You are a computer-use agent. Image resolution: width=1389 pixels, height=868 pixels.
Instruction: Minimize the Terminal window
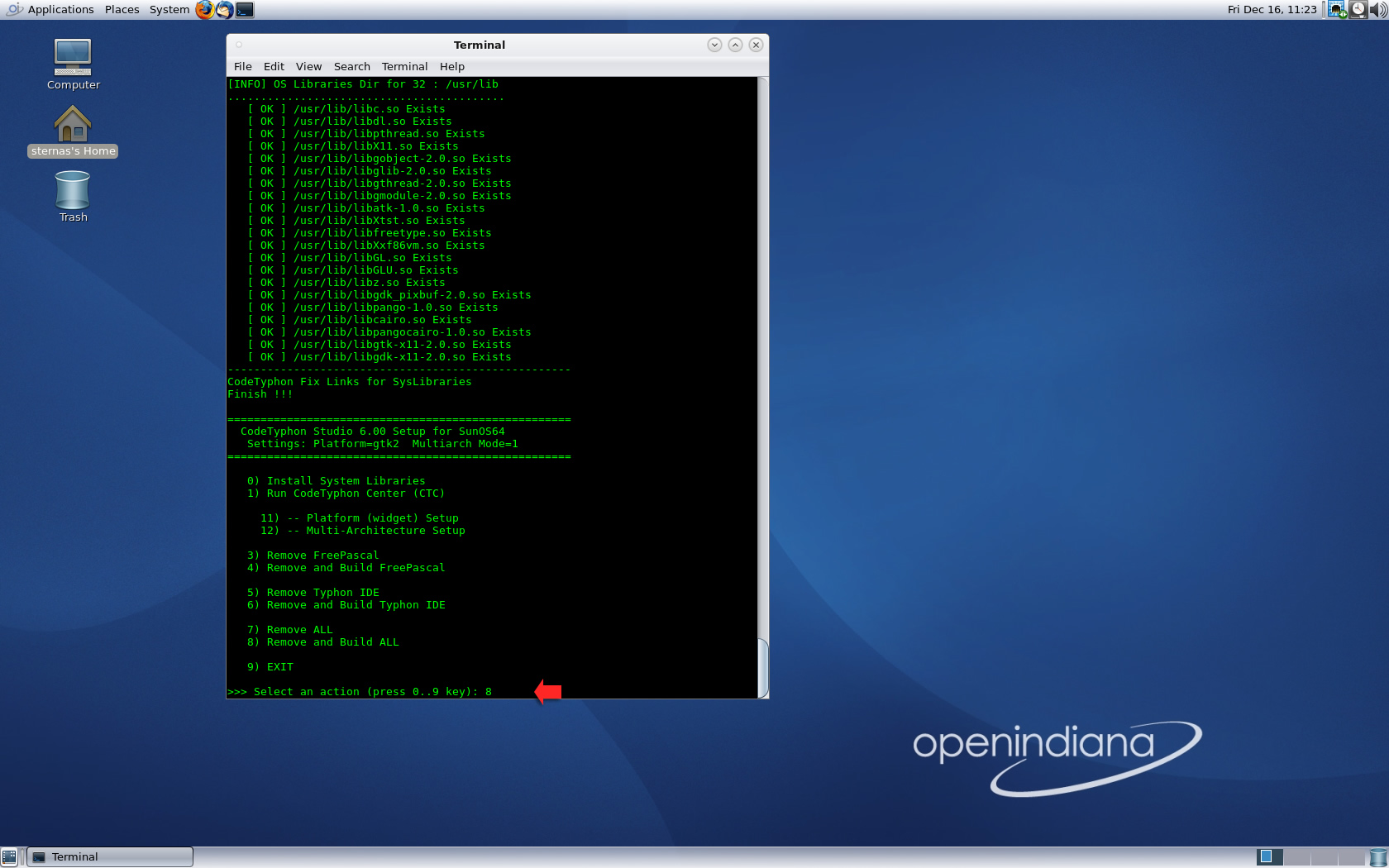[714, 45]
